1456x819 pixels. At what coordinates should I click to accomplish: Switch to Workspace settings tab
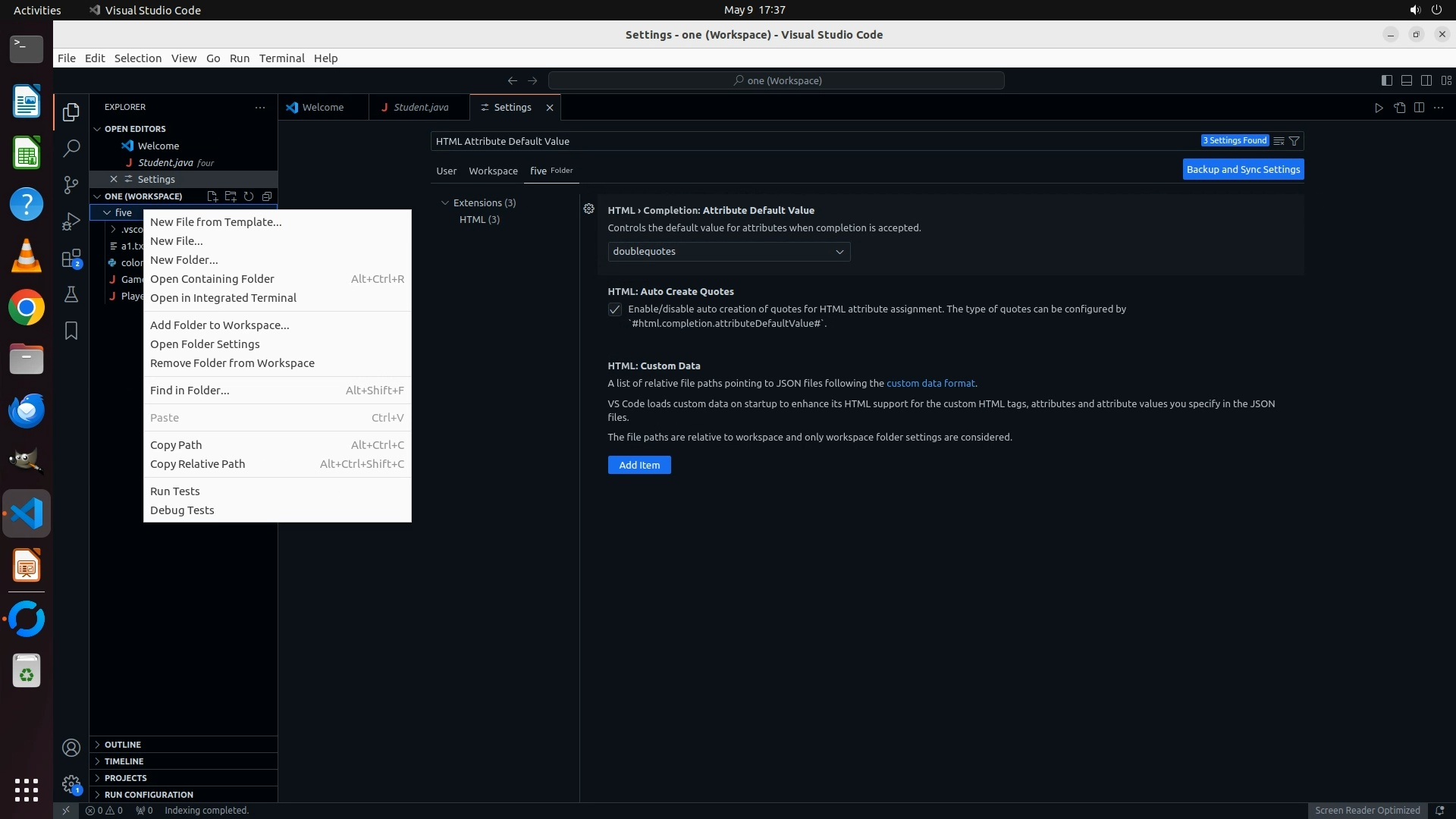[x=493, y=171]
